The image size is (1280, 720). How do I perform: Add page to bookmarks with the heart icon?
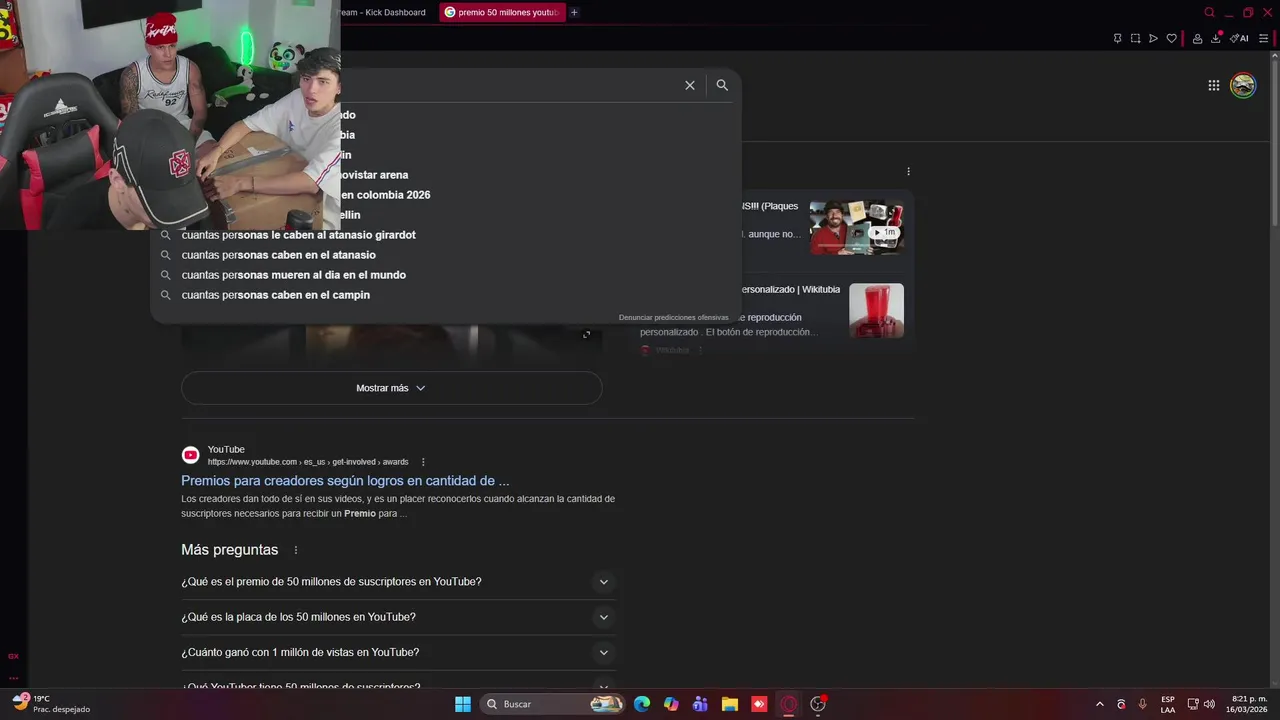tap(1172, 39)
